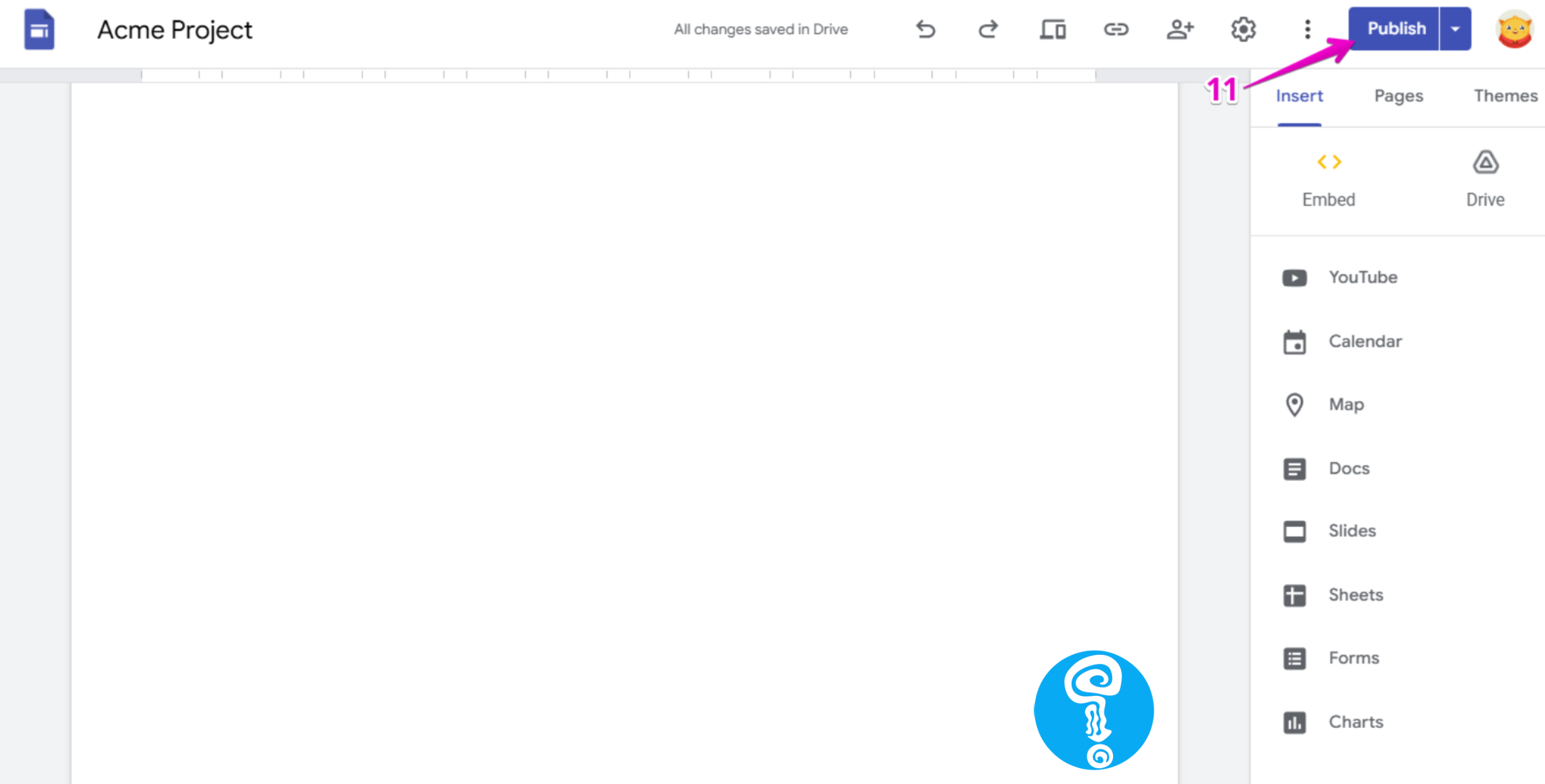Edit the Acme Project title field

(175, 30)
